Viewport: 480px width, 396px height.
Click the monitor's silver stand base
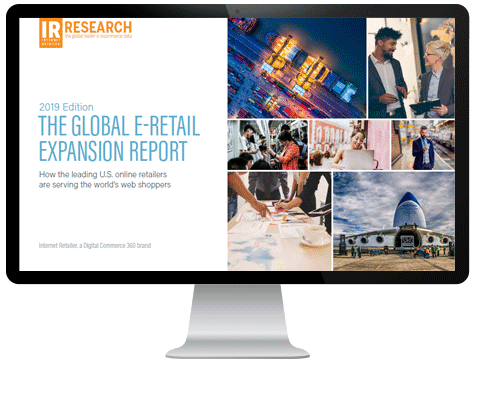(x=238, y=352)
